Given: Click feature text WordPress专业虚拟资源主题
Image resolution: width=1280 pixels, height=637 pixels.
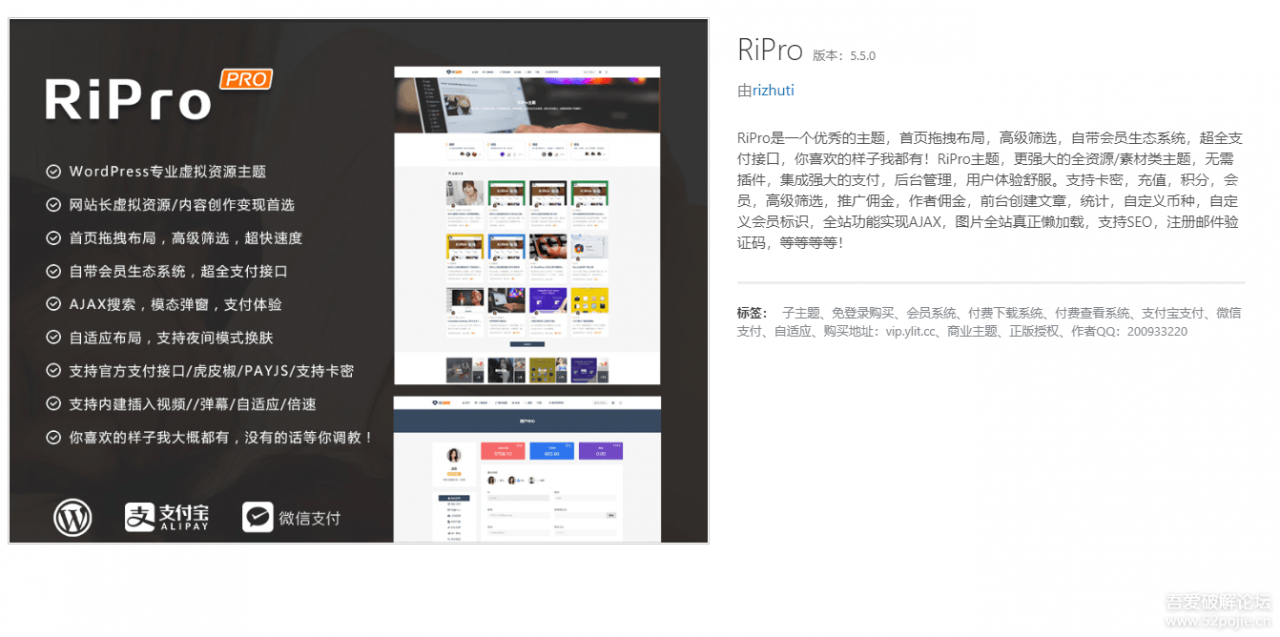Looking at the screenshot, I should (167, 171).
